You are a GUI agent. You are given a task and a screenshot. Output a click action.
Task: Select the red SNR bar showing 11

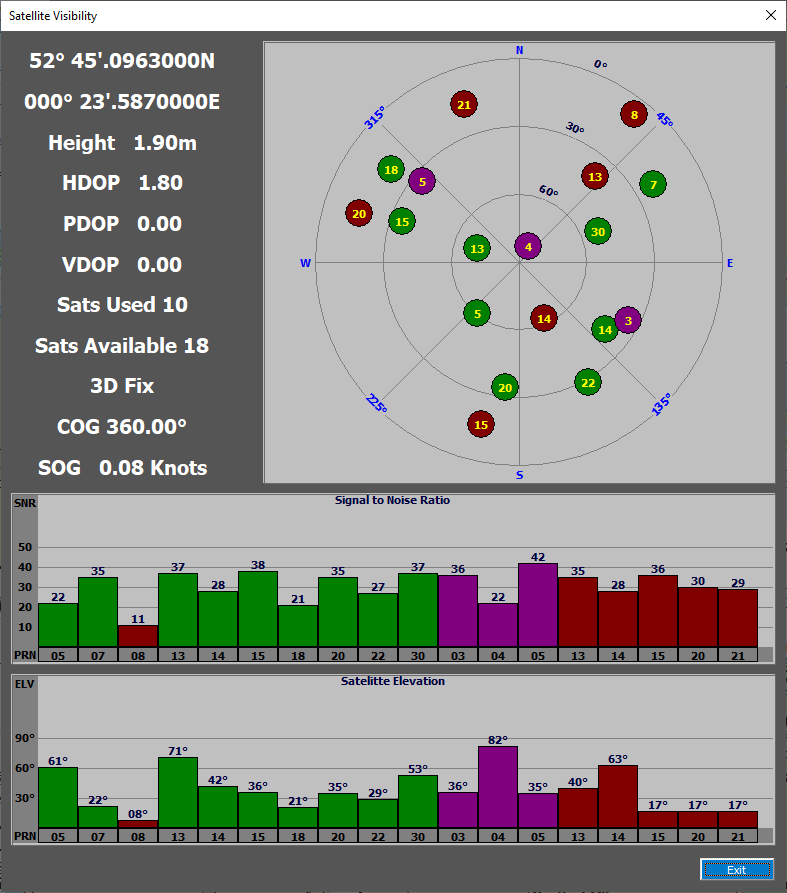click(138, 636)
